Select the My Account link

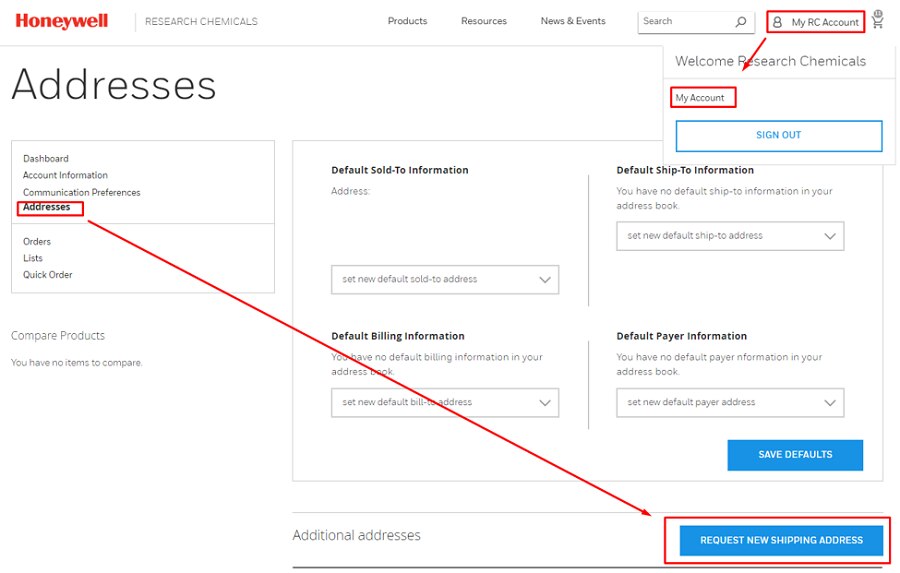(x=700, y=98)
